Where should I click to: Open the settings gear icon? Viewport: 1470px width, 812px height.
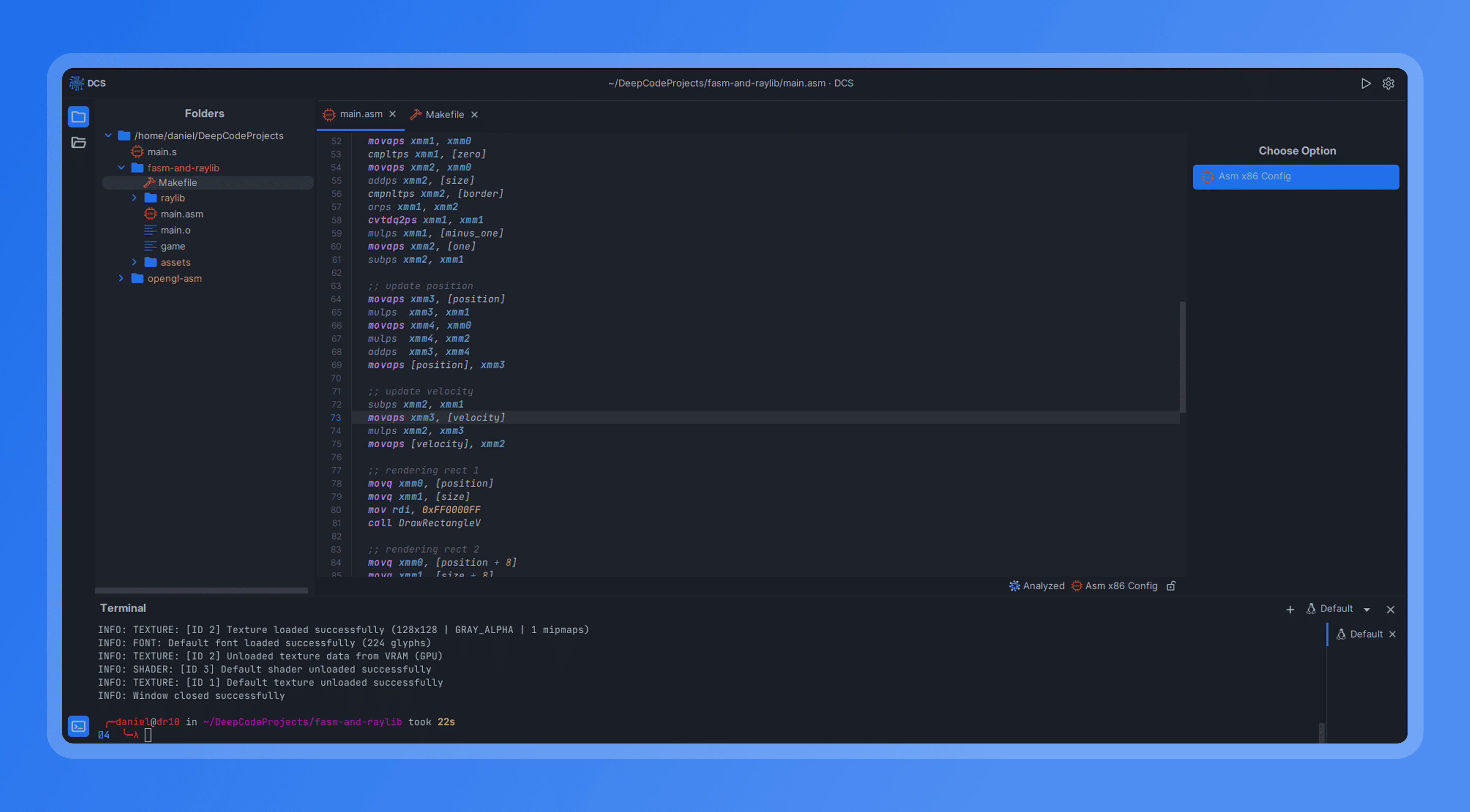pos(1388,83)
